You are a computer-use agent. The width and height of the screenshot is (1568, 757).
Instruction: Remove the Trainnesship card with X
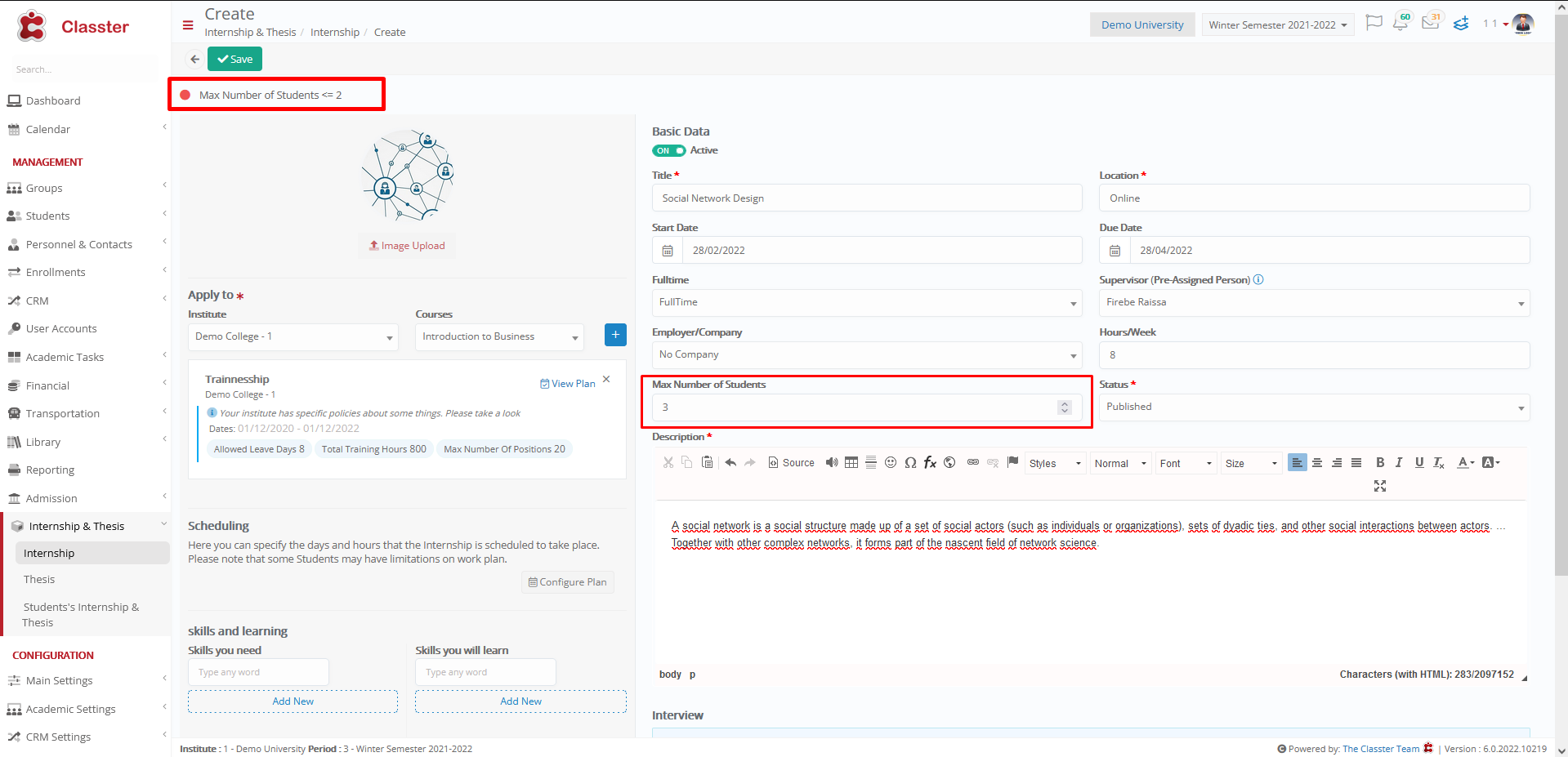pyautogui.click(x=606, y=379)
